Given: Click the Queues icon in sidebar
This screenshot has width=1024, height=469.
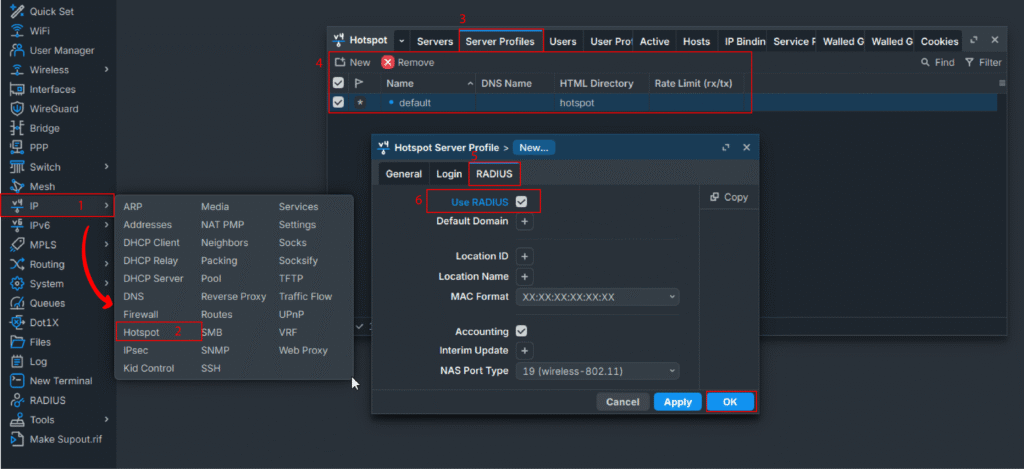Looking at the screenshot, I should click(18, 303).
